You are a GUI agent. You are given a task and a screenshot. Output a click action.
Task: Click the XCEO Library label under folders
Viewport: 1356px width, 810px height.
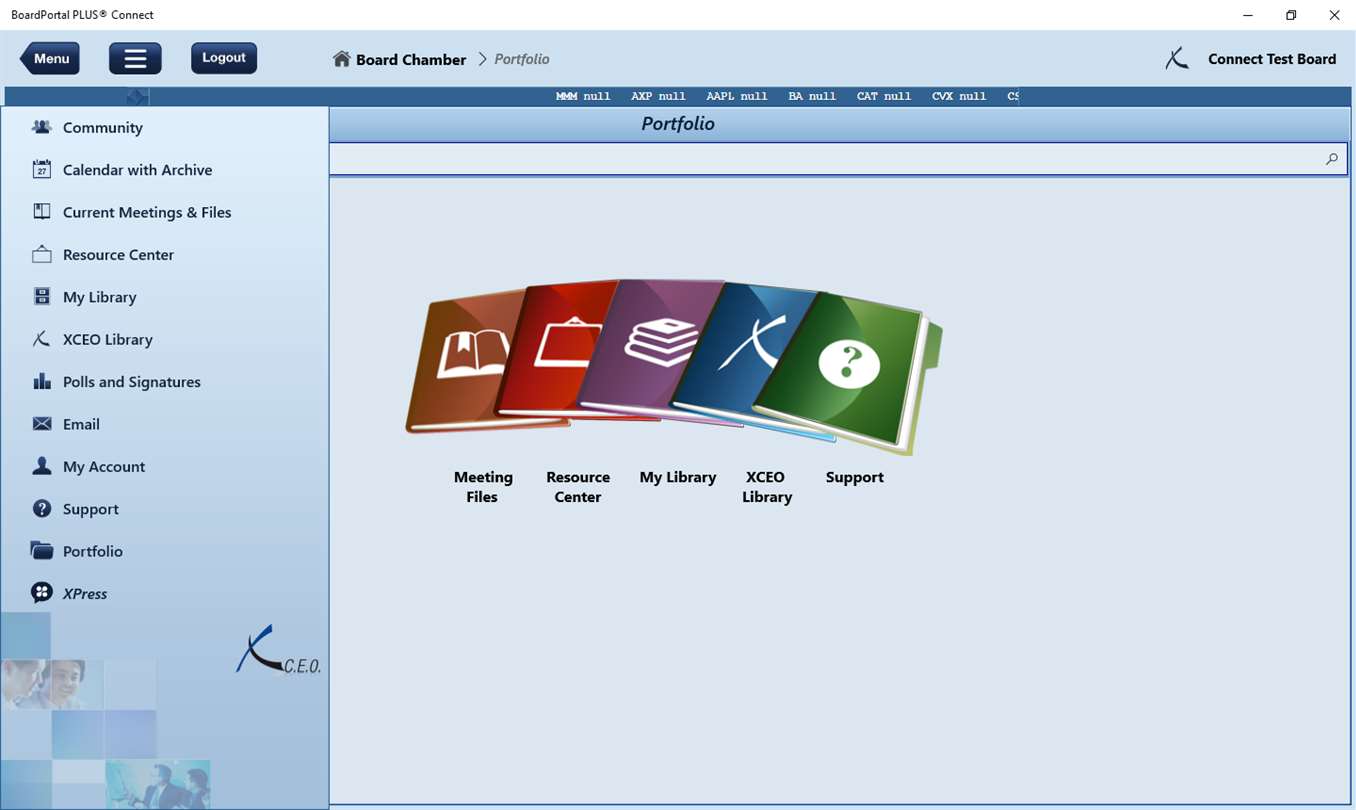coord(766,487)
